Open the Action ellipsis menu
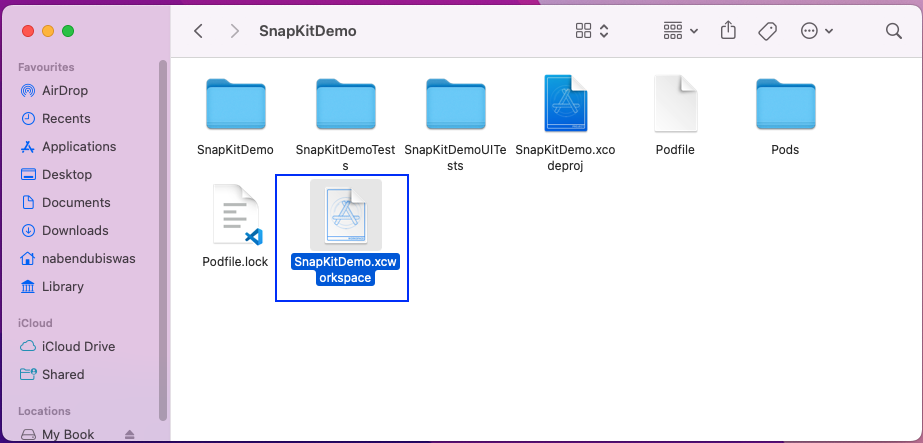Image resolution: width=923 pixels, height=443 pixels. click(817, 31)
